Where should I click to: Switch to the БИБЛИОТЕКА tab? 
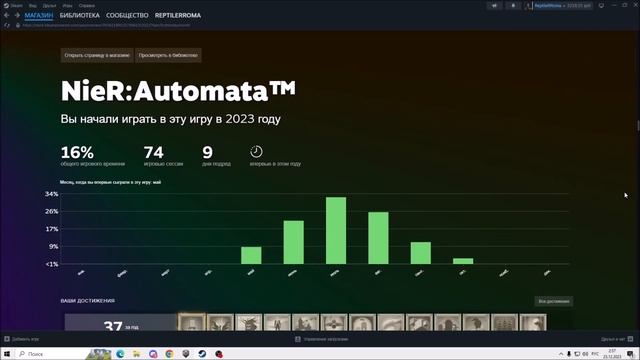pos(80,15)
